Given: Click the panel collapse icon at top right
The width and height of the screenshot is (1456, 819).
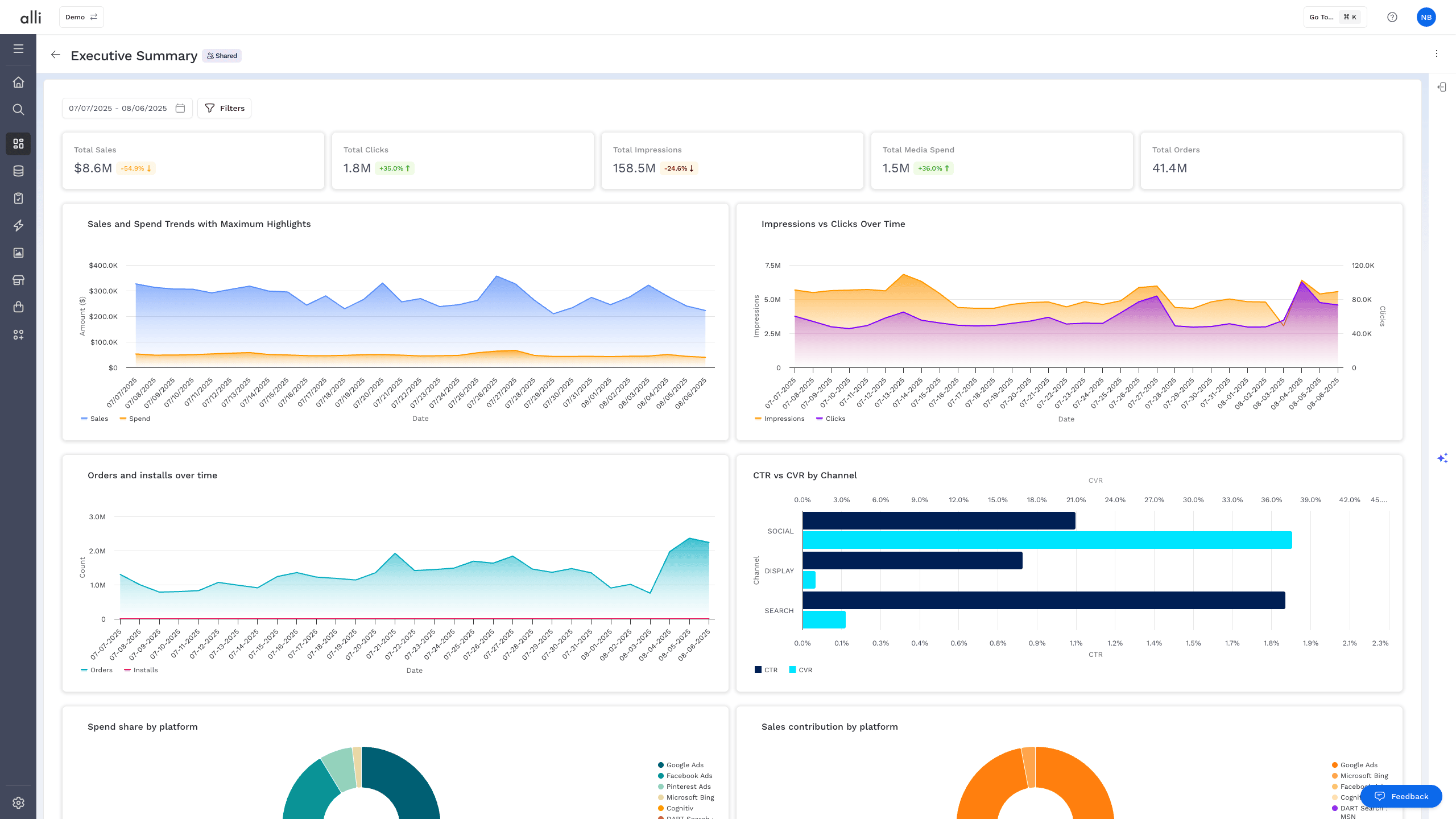Looking at the screenshot, I should [1442, 87].
